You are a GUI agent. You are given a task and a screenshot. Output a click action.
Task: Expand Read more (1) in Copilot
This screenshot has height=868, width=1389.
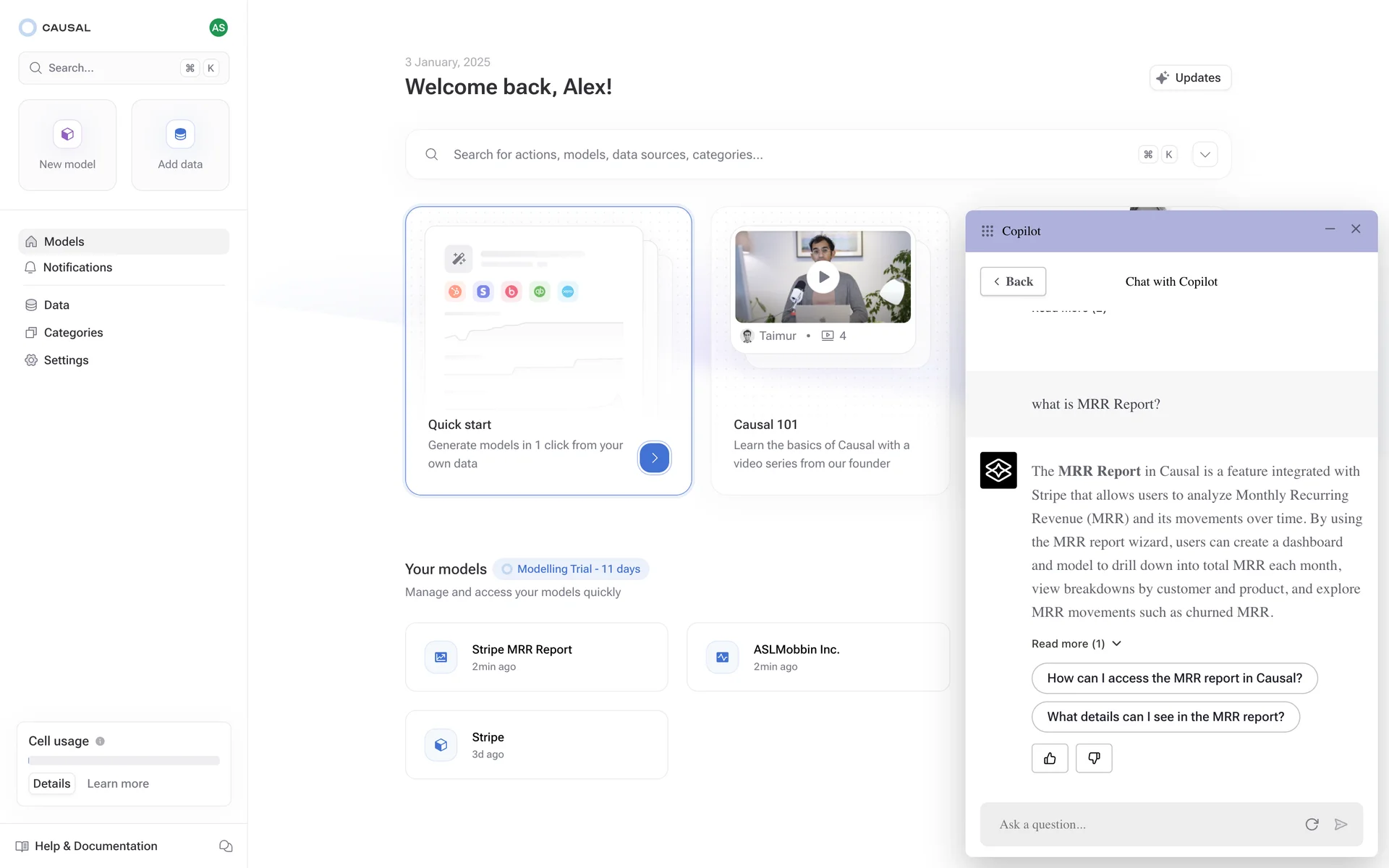click(x=1076, y=644)
